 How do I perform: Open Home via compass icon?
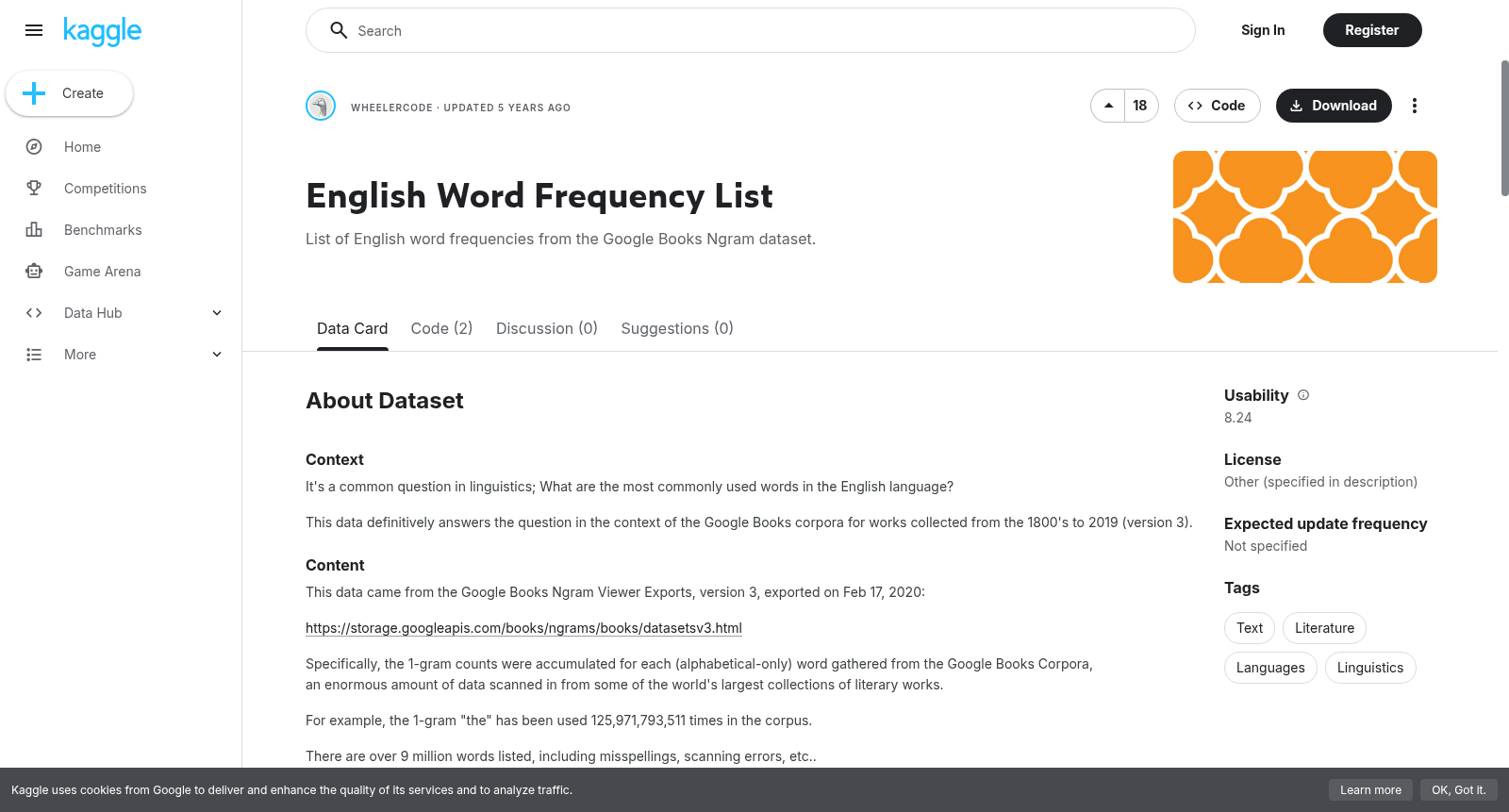[34, 147]
